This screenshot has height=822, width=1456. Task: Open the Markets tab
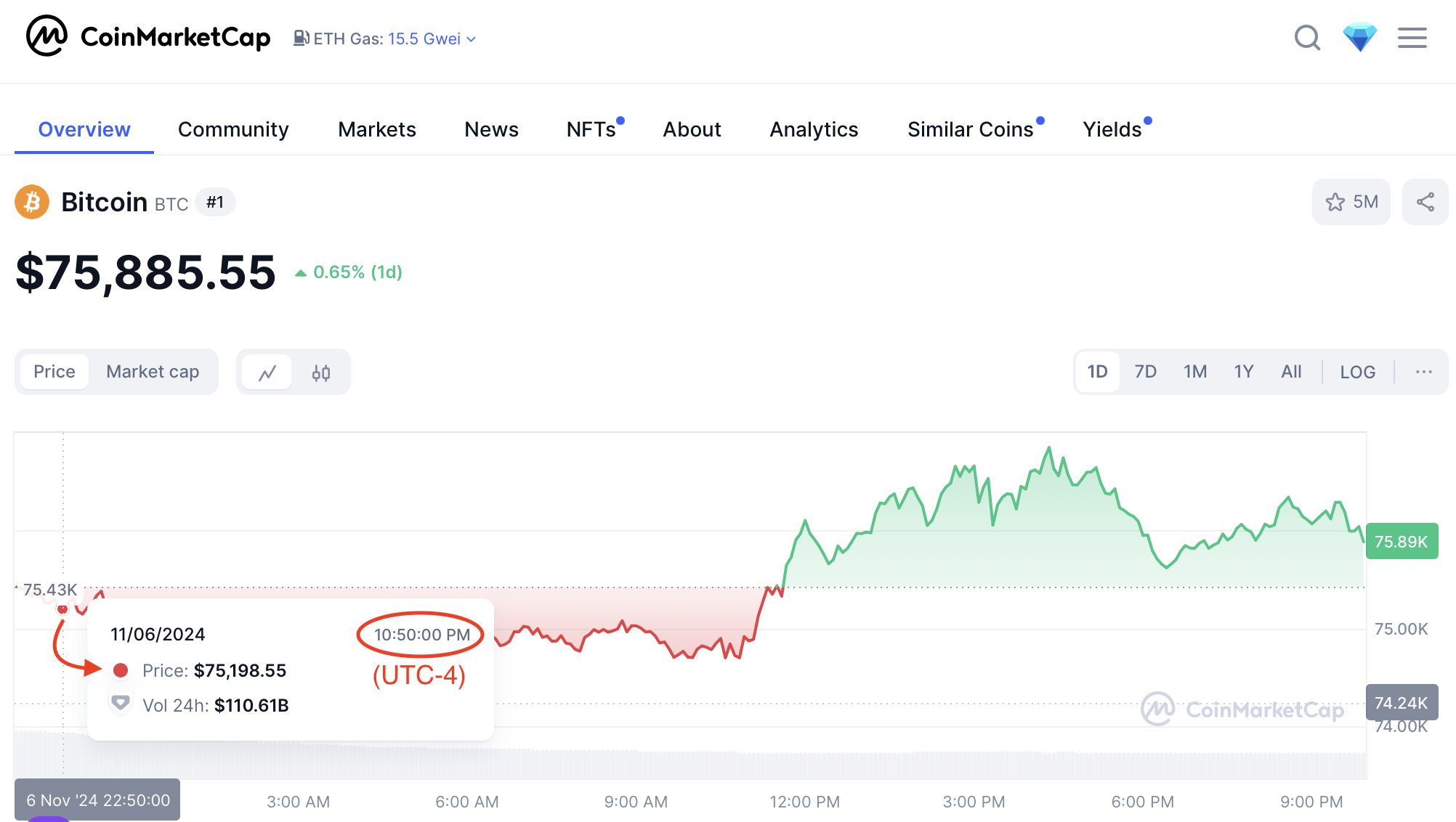click(377, 129)
